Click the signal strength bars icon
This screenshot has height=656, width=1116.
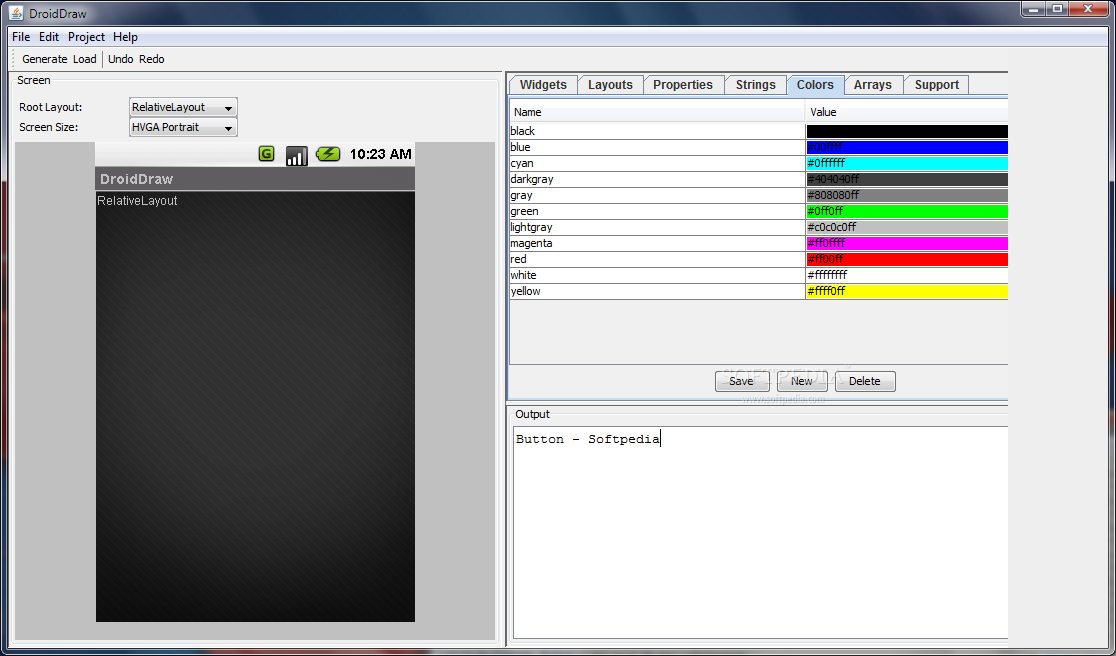[297, 155]
